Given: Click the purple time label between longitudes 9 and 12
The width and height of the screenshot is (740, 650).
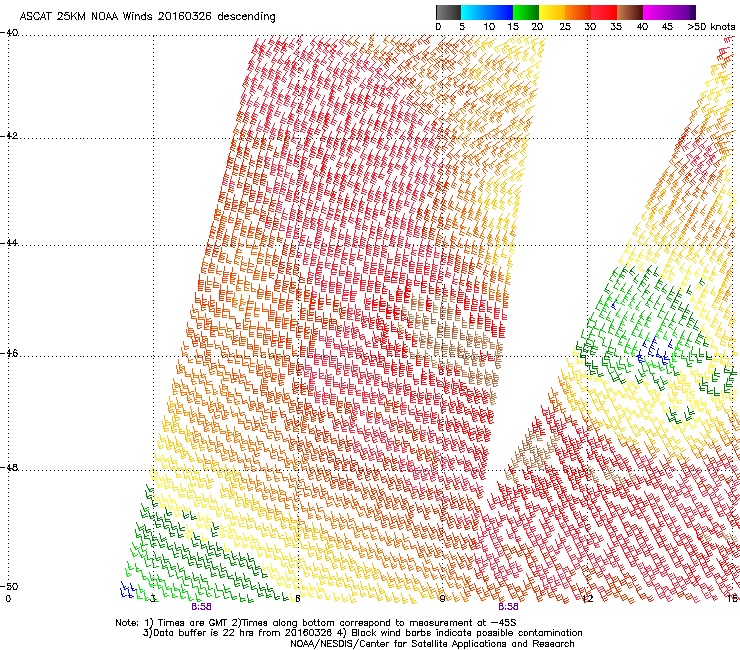Looking at the screenshot, I should pos(508,607).
